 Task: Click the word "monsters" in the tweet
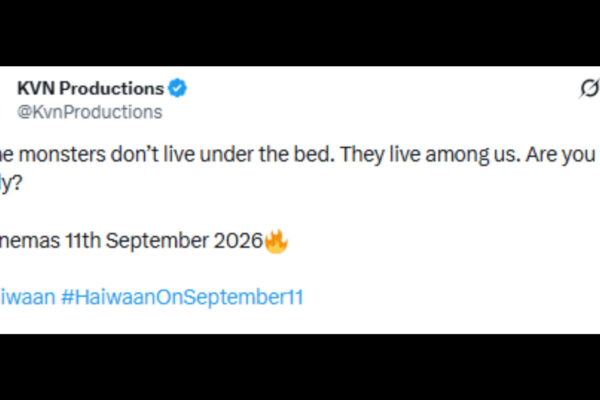62,155
